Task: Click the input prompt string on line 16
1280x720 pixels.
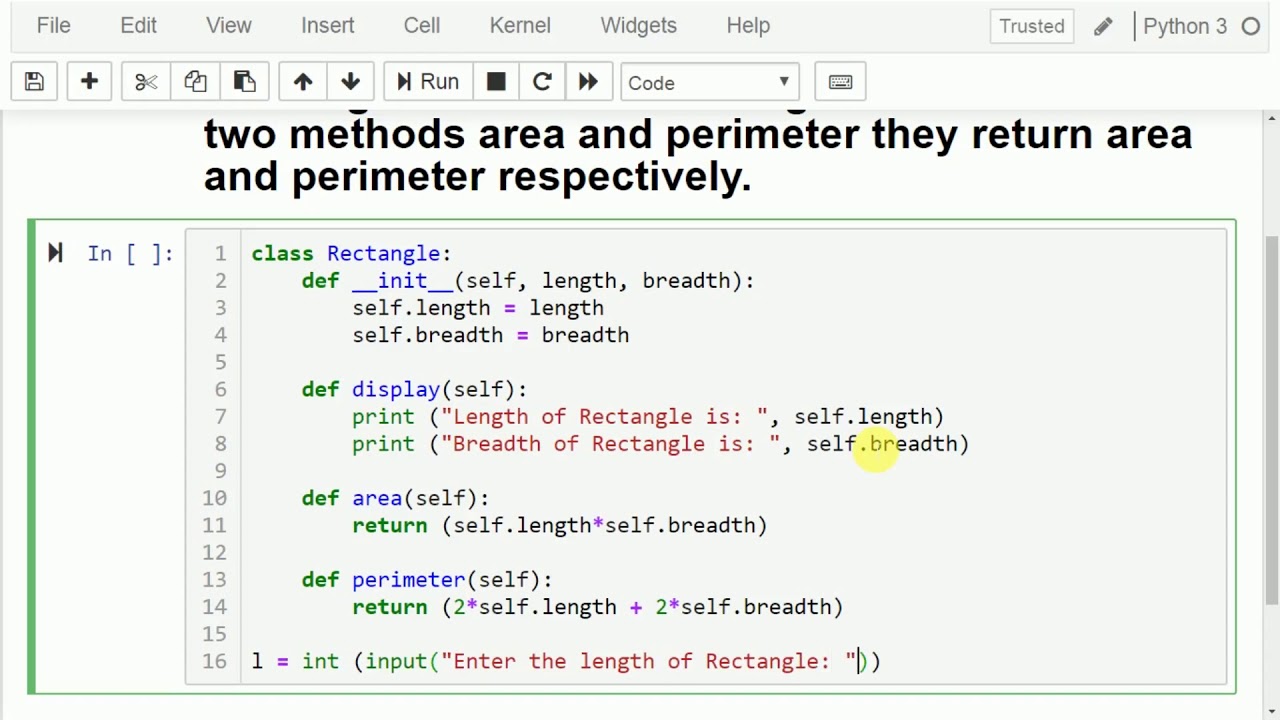Action: click(649, 661)
